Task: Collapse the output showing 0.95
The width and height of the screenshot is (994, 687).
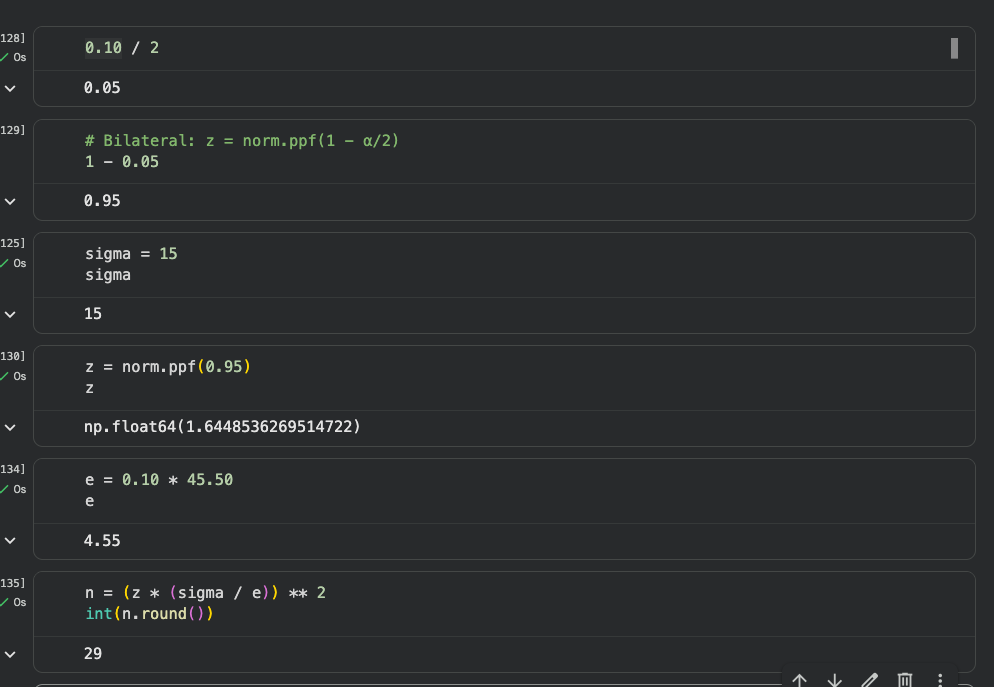Action: click(11, 201)
